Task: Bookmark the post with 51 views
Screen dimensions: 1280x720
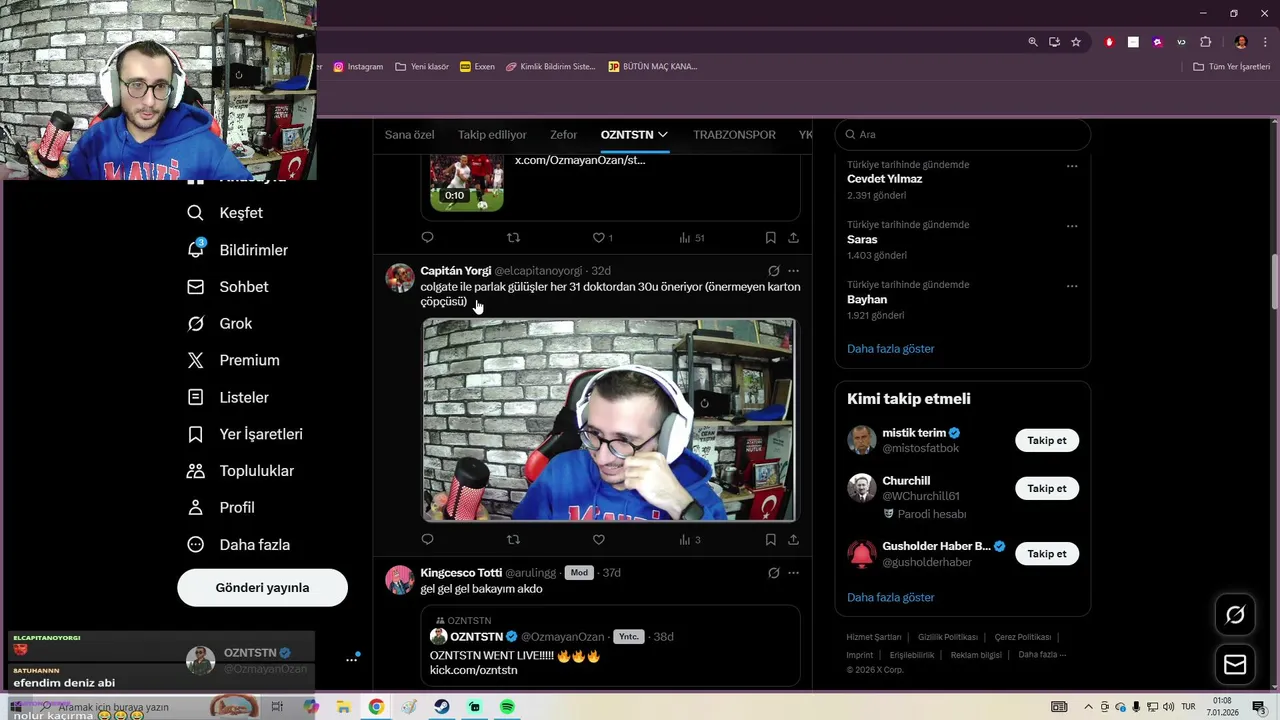Action: point(770,238)
